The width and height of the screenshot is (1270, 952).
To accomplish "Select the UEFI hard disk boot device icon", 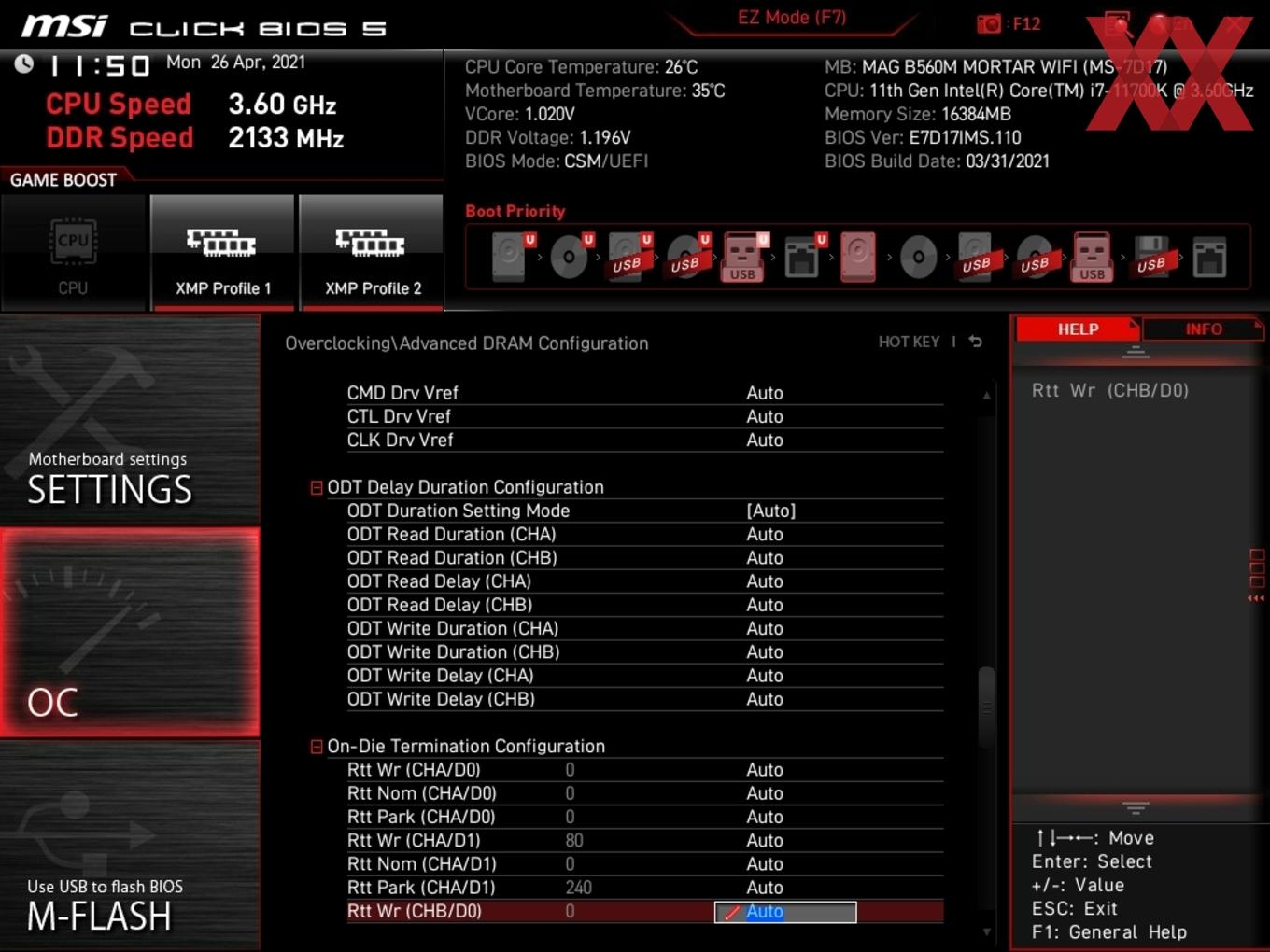I will point(513,257).
